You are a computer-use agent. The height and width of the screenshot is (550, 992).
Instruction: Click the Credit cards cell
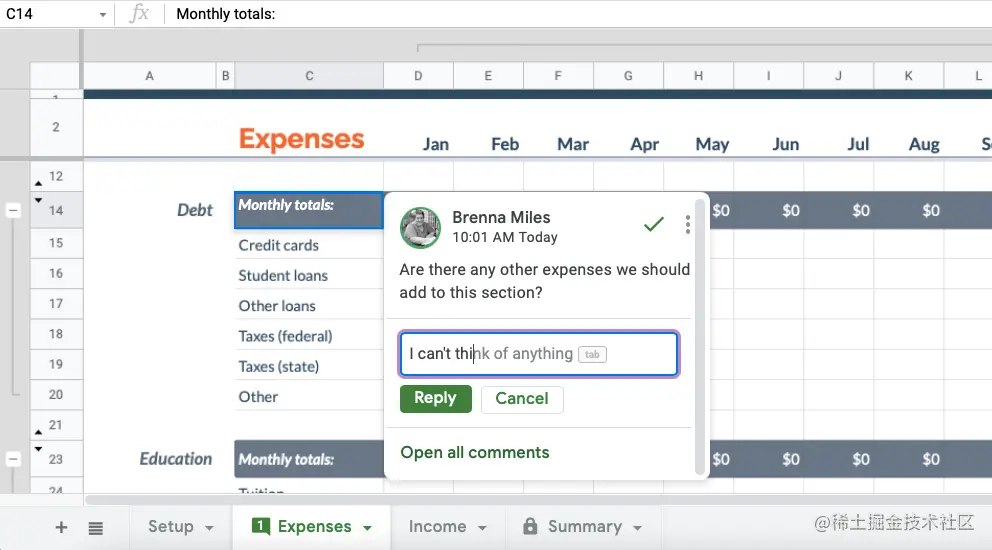(x=309, y=245)
